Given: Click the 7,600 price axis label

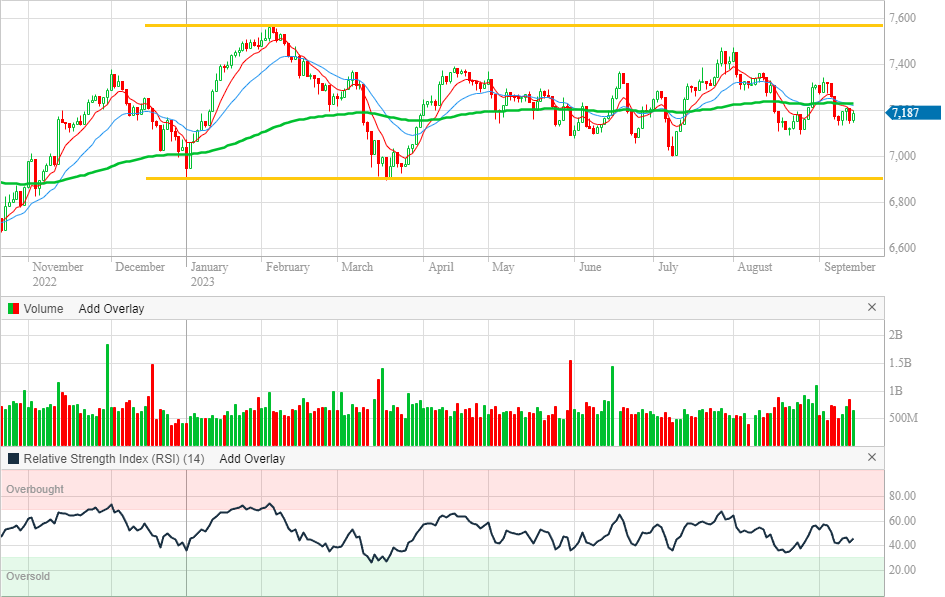Looking at the screenshot, I should (x=903, y=18).
